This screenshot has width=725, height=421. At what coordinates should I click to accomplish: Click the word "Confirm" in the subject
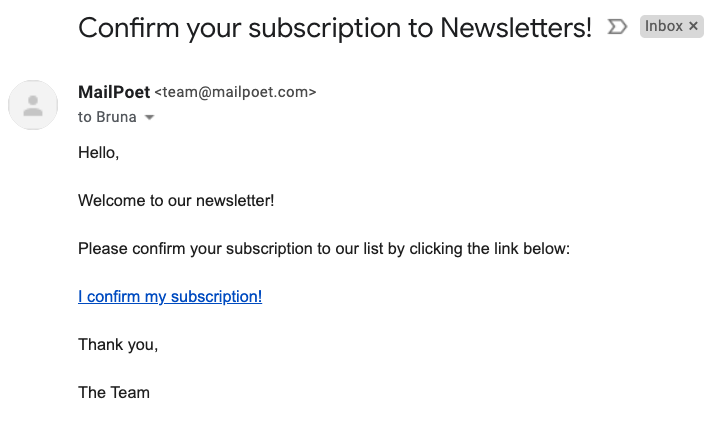click(x=129, y=28)
